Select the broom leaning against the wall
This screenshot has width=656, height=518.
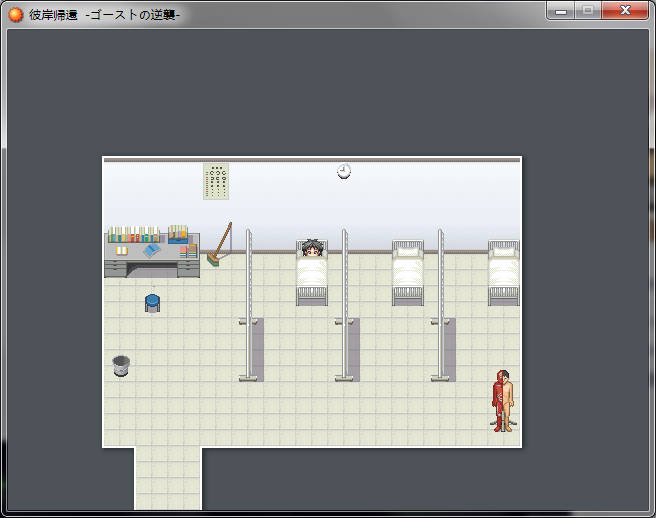pos(219,245)
